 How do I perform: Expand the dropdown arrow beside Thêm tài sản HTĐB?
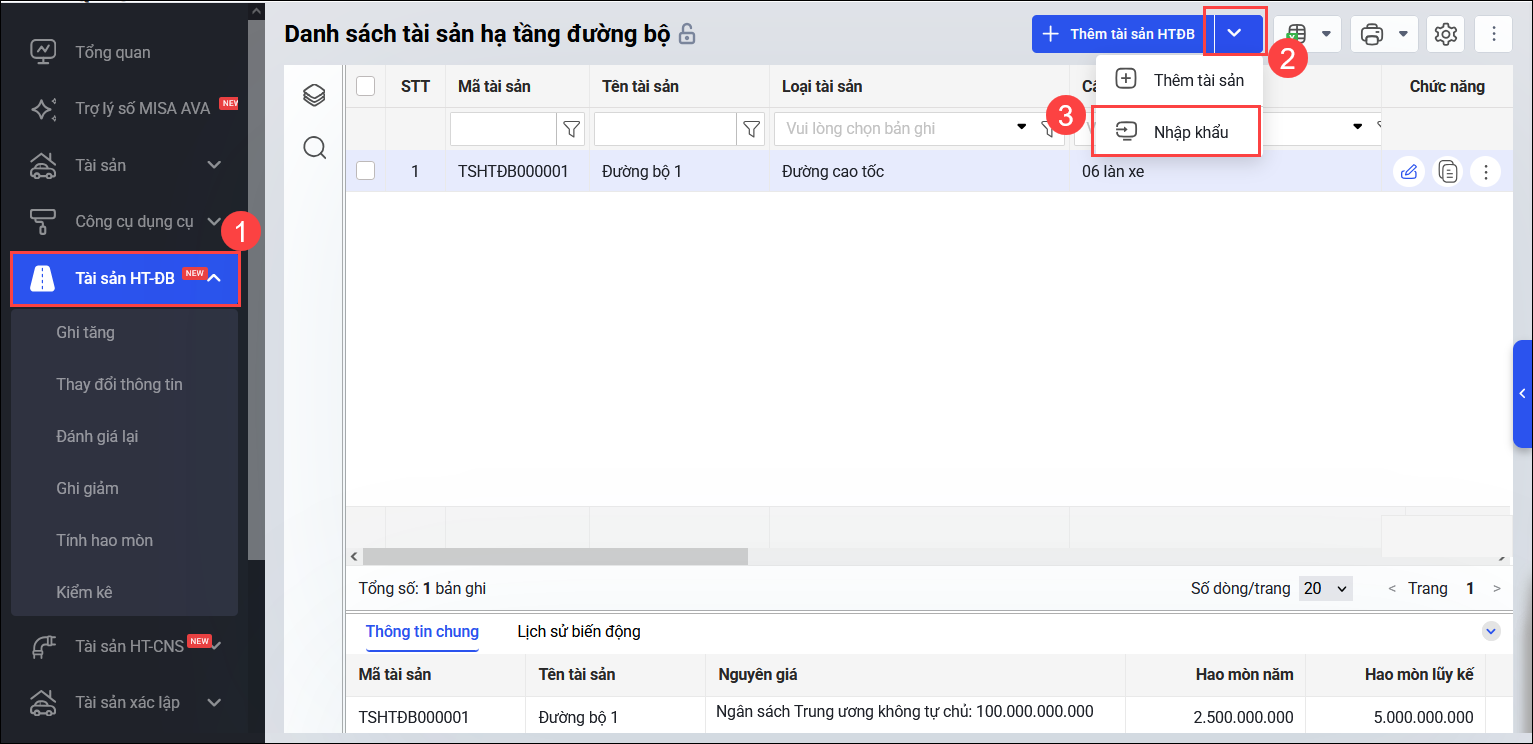point(1235,34)
